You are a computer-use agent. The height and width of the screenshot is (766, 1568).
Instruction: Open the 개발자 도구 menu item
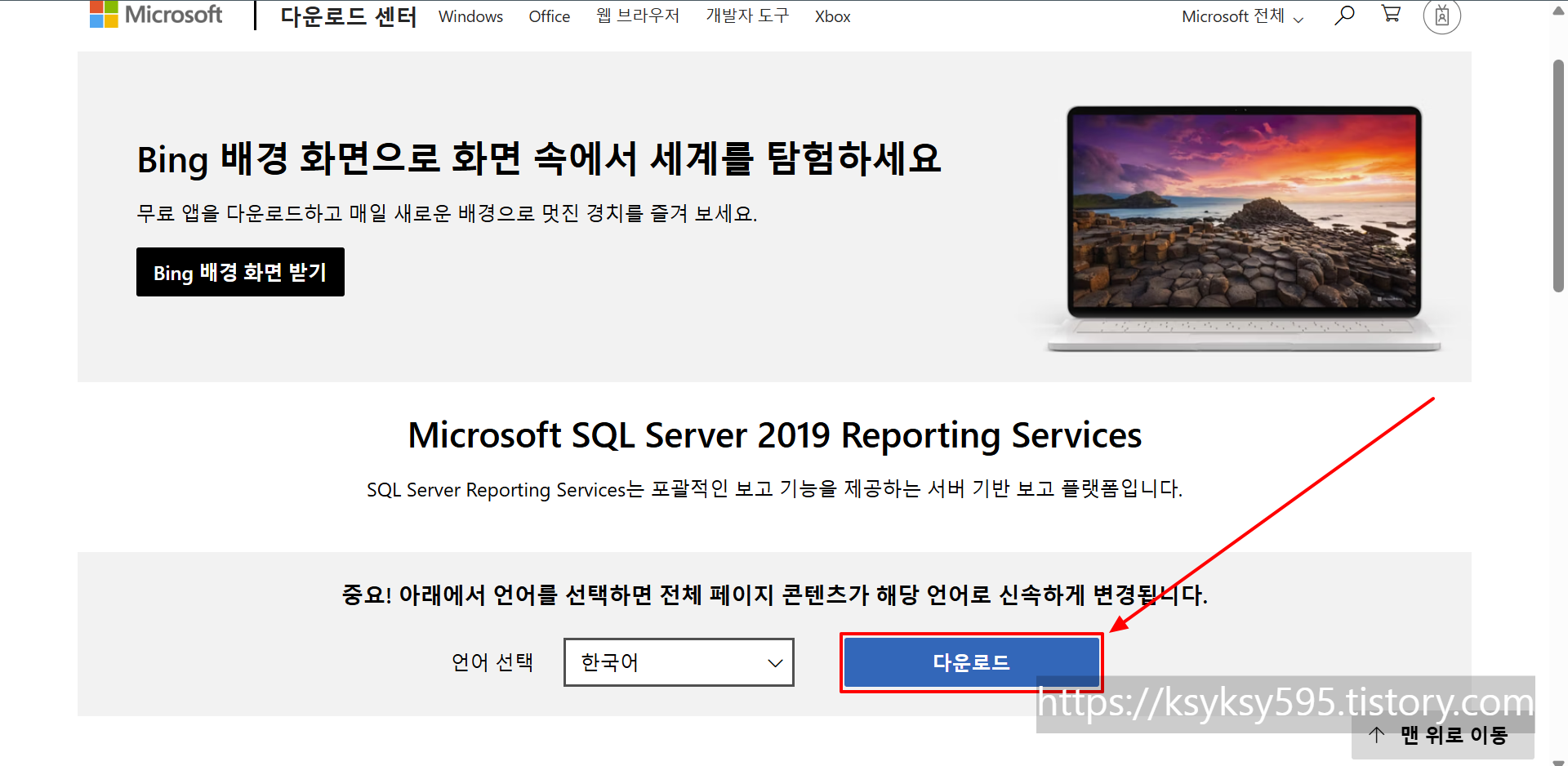click(x=747, y=16)
